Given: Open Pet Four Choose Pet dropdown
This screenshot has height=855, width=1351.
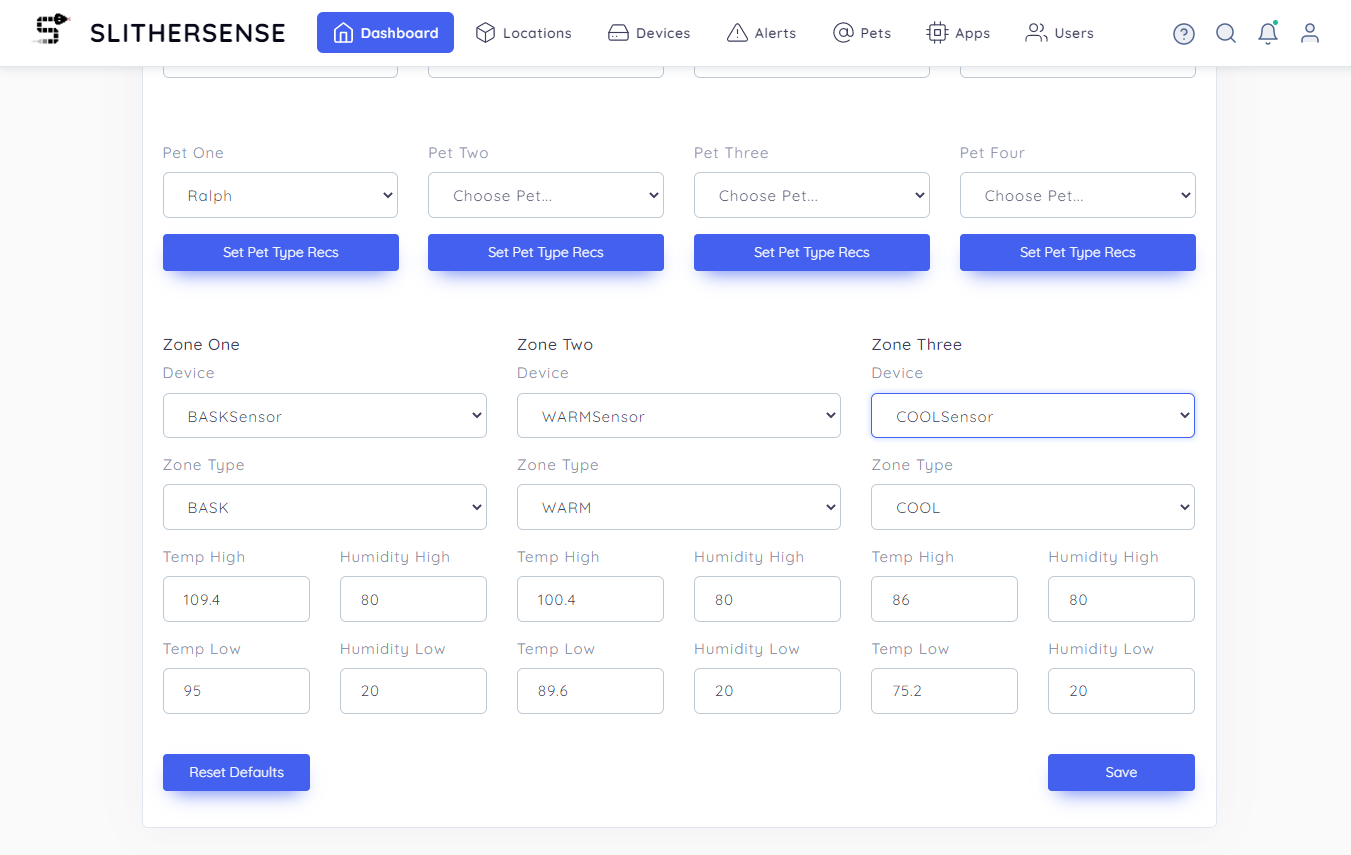Looking at the screenshot, I should [x=1077, y=195].
